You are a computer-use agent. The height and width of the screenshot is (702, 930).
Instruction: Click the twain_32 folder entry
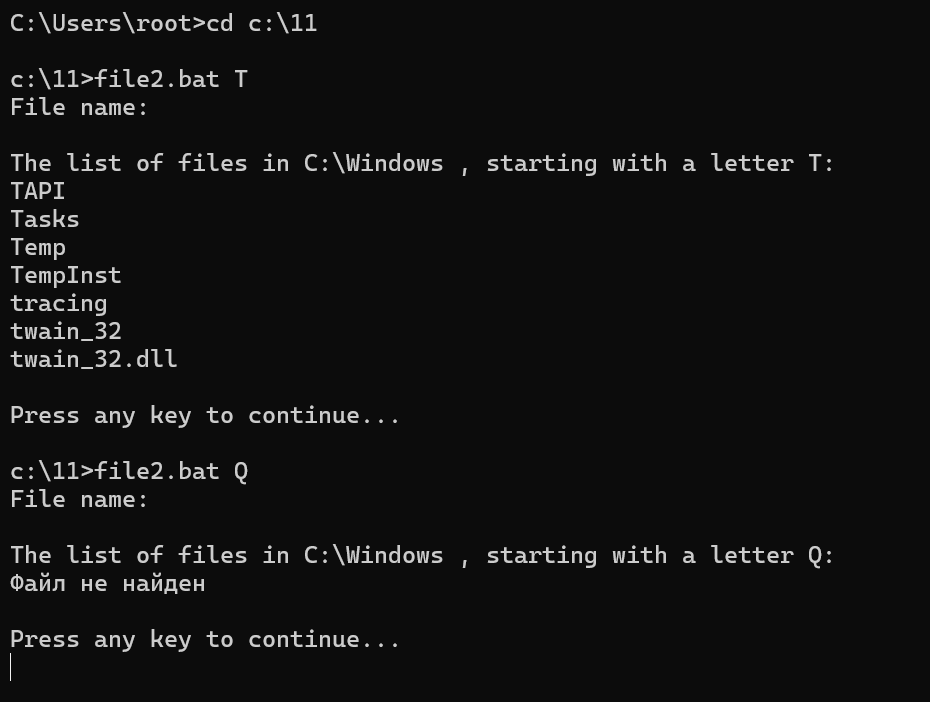pos(66,331)
